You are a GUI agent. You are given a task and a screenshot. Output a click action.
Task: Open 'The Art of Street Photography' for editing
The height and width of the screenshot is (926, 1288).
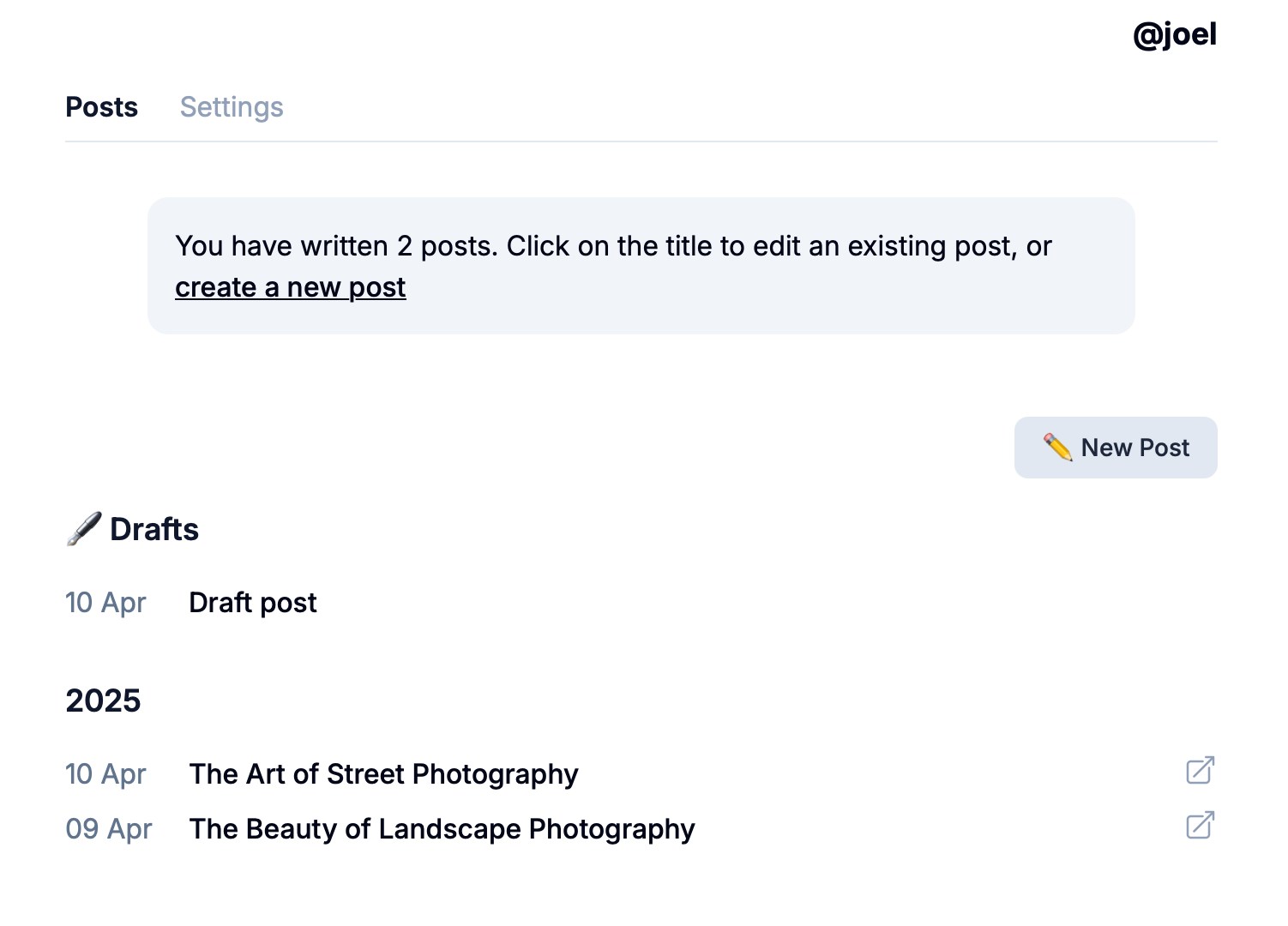[x=383, y=774]
